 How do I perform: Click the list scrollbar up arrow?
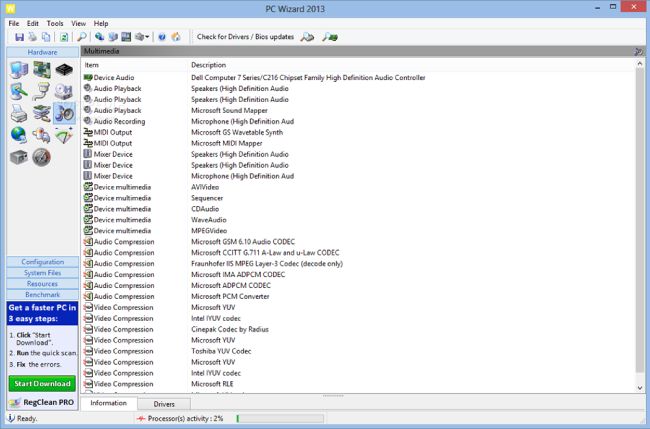pyautogui.click(x=640, y=64)
